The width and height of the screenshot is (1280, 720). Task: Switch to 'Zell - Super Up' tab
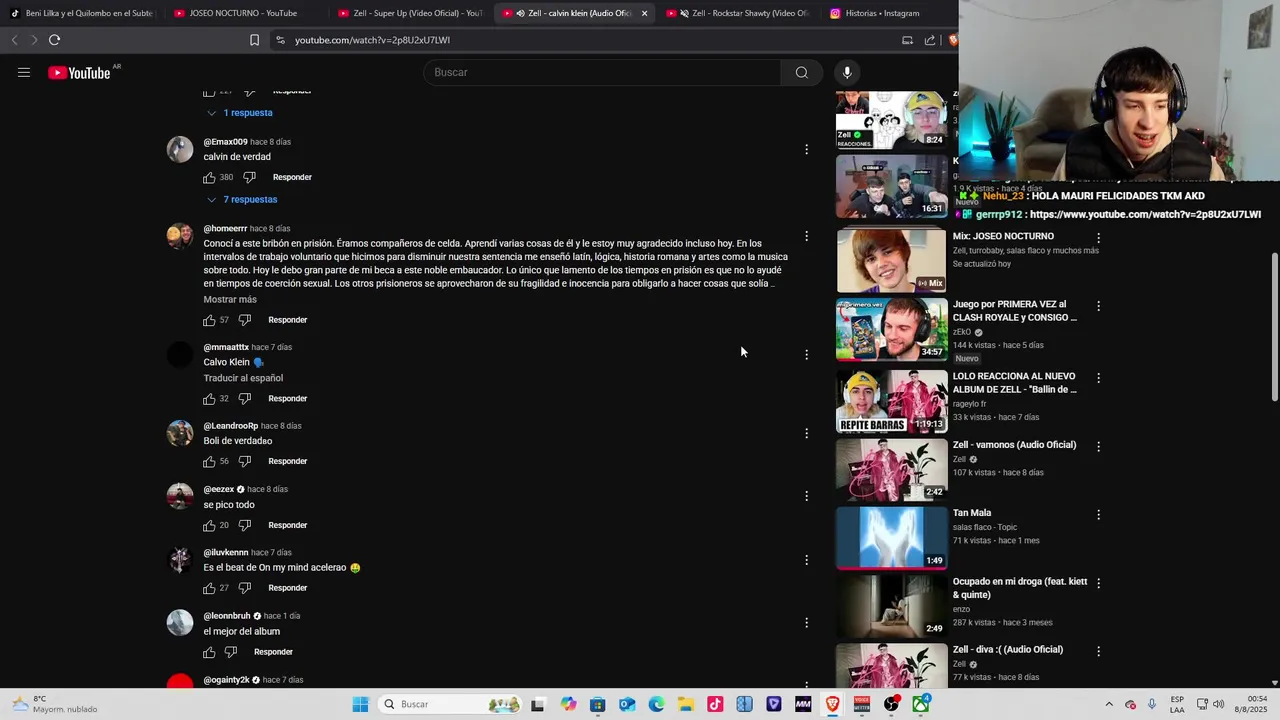(x=410, y=13)
